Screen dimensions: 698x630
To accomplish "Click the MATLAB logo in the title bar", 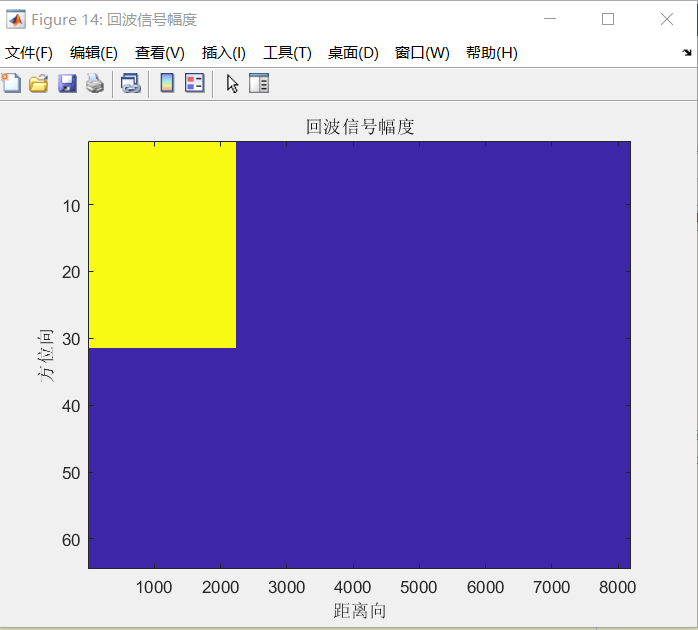I will (16, 19).
